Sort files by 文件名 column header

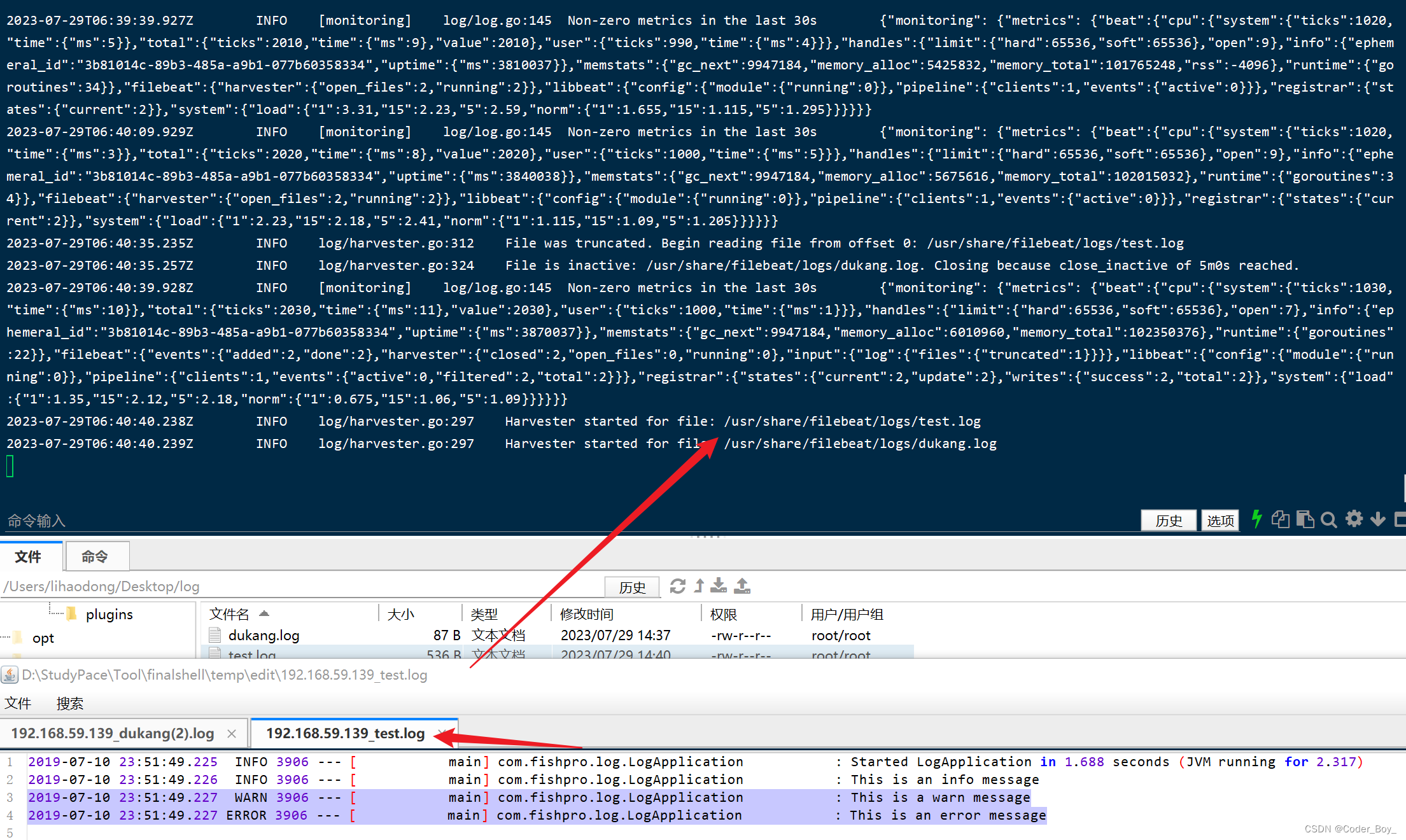point(230,614)
